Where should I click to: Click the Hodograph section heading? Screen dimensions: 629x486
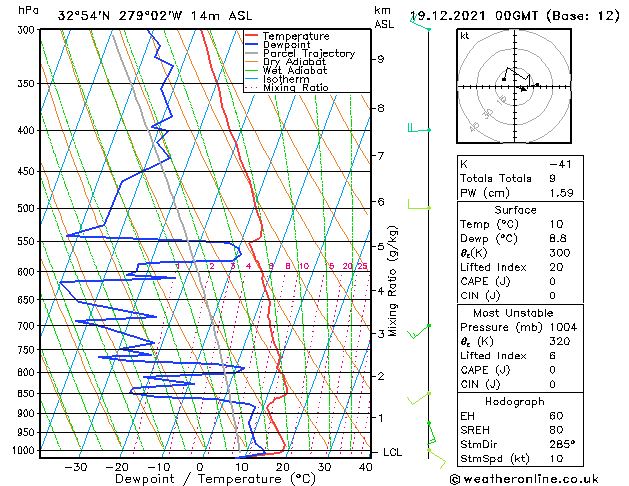click(x=515, y=402)
